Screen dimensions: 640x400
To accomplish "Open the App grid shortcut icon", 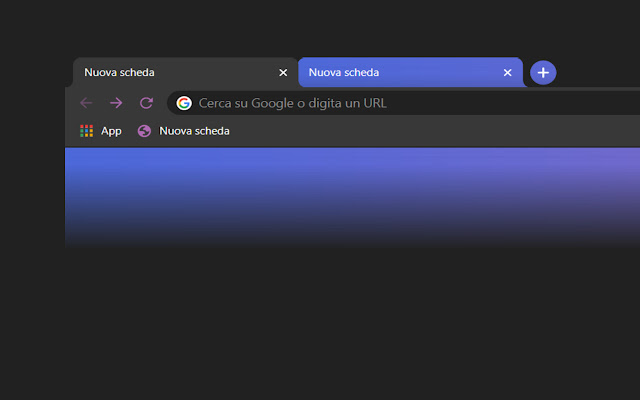I will [x=87, y=131].
